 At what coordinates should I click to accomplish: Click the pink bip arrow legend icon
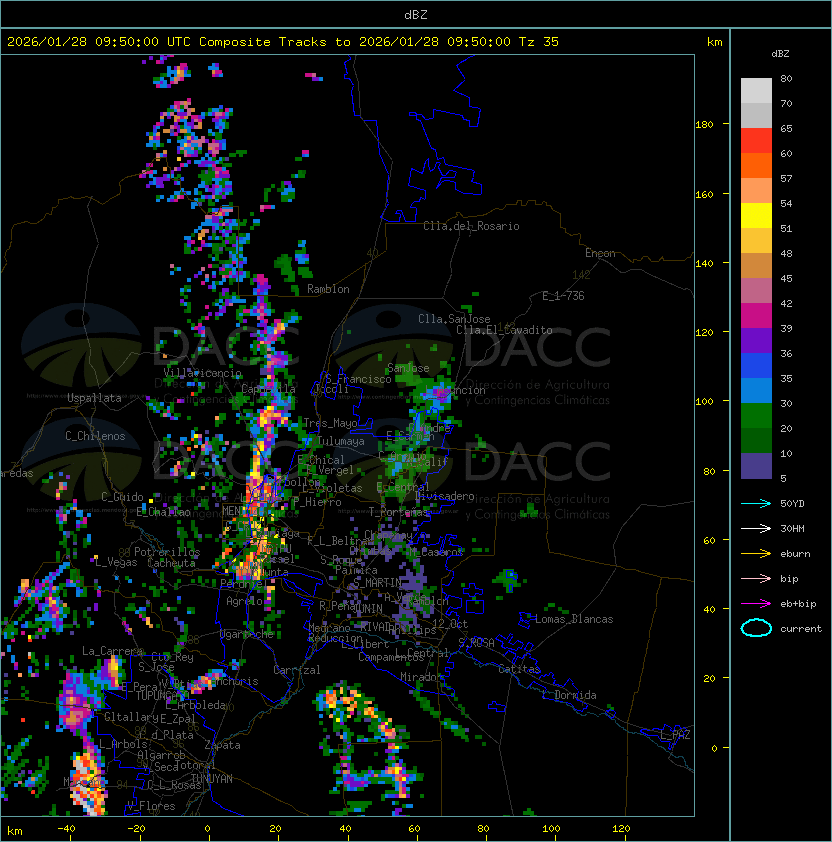[756, 578]
